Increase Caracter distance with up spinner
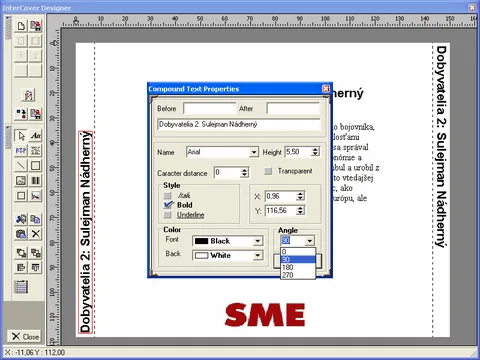The image size is (480, 360). 244,170
